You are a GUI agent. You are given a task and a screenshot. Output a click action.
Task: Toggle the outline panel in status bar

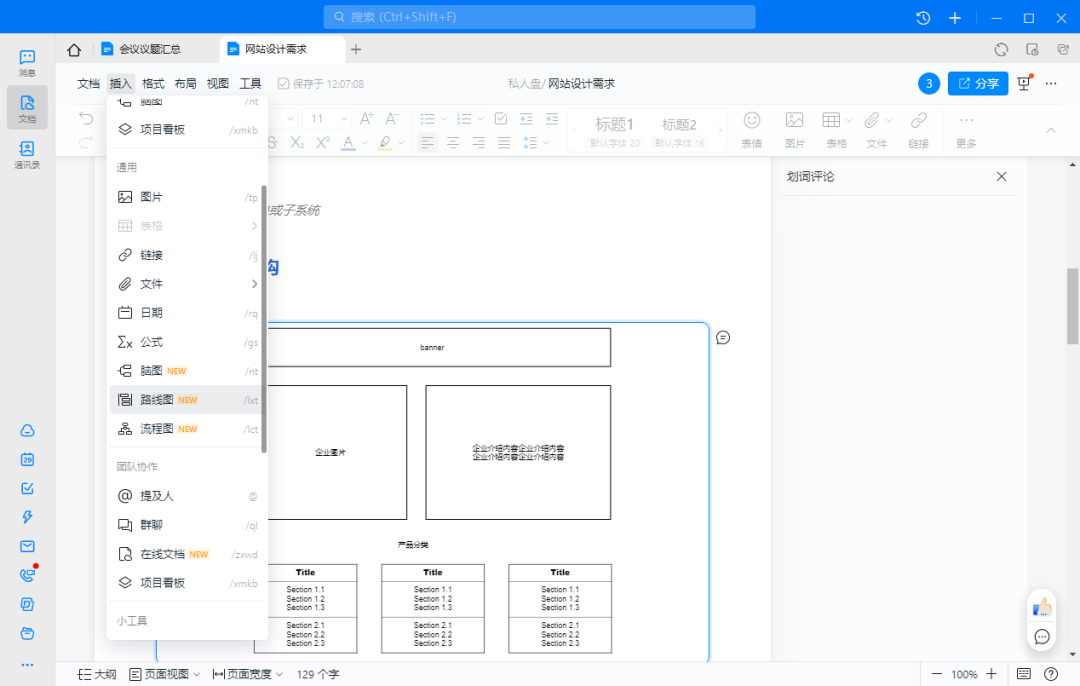tap(97, 674)
